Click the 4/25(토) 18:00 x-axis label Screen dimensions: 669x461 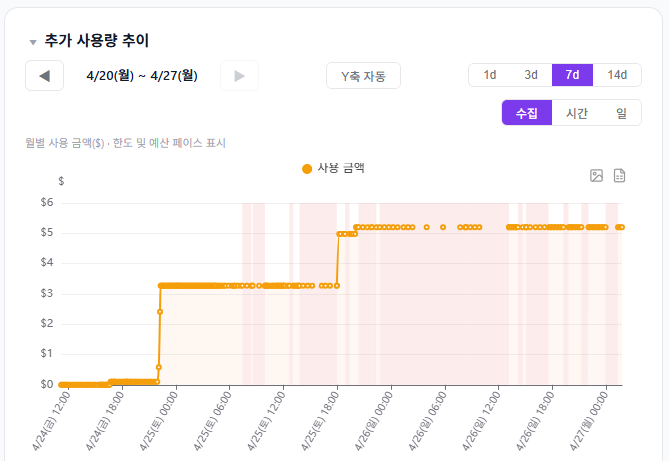(322, 420)
